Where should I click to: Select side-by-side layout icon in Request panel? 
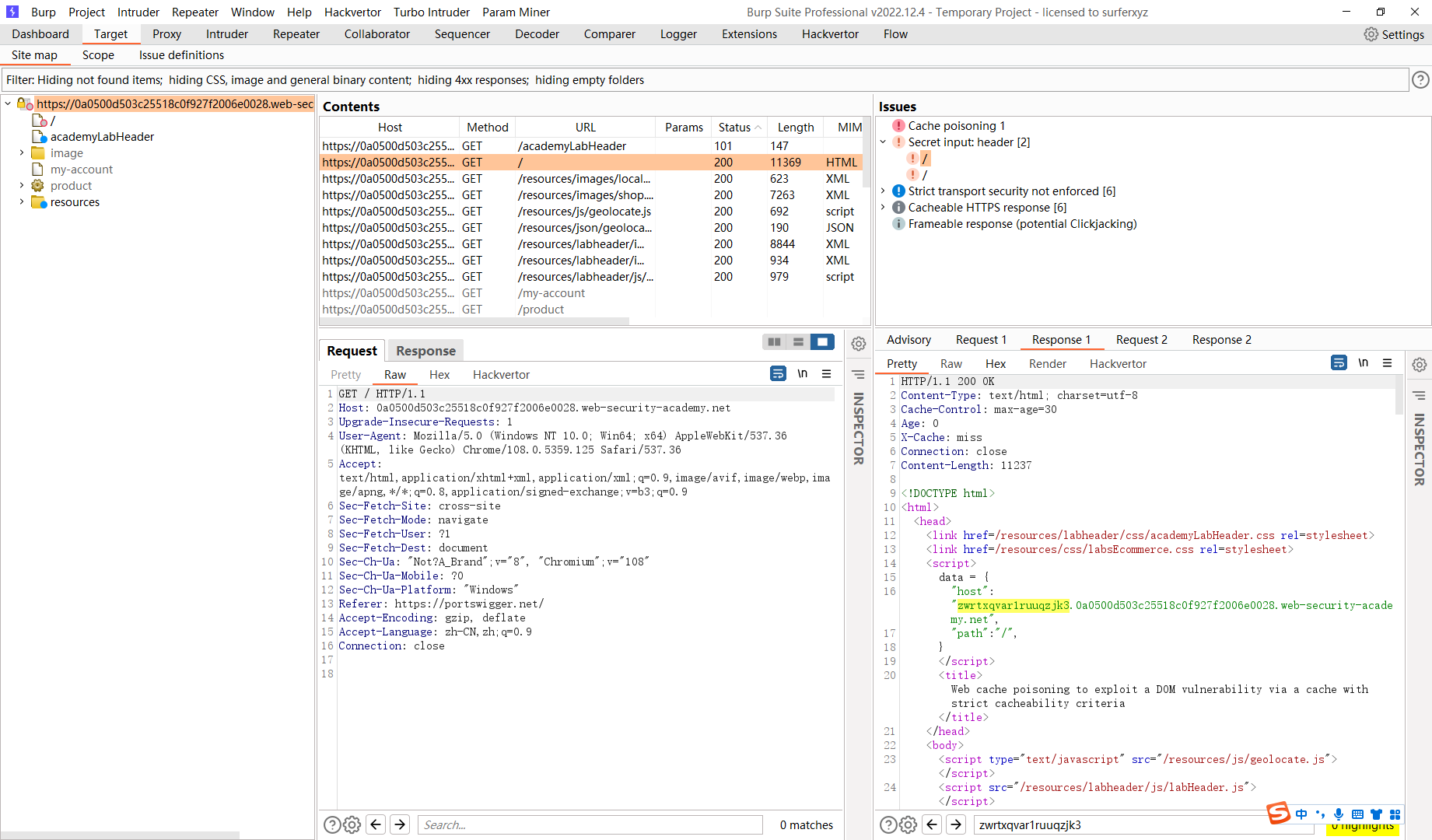pyautogui.click(x=775, y=341)
